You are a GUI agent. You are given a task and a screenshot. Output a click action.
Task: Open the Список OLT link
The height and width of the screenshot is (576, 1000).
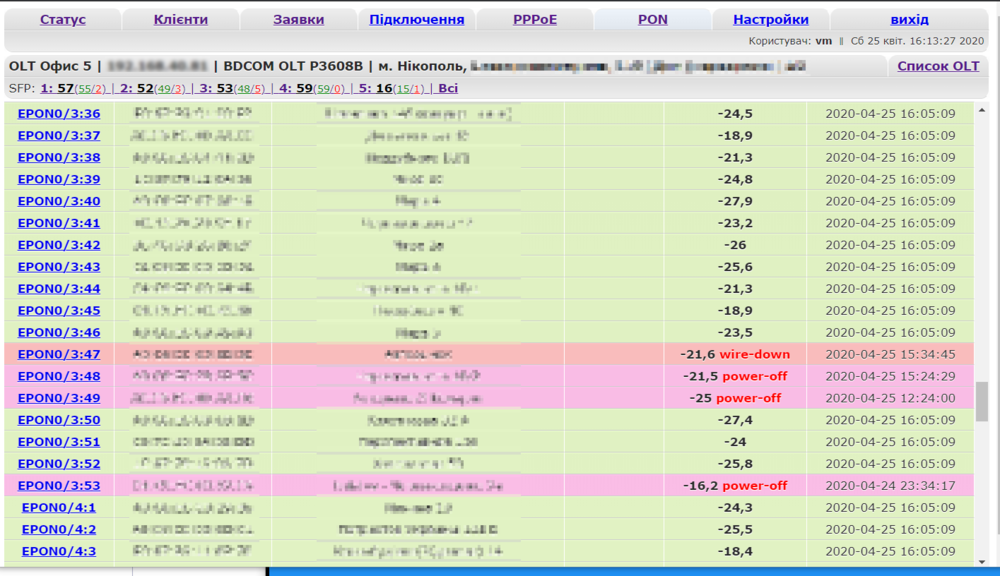937,66
